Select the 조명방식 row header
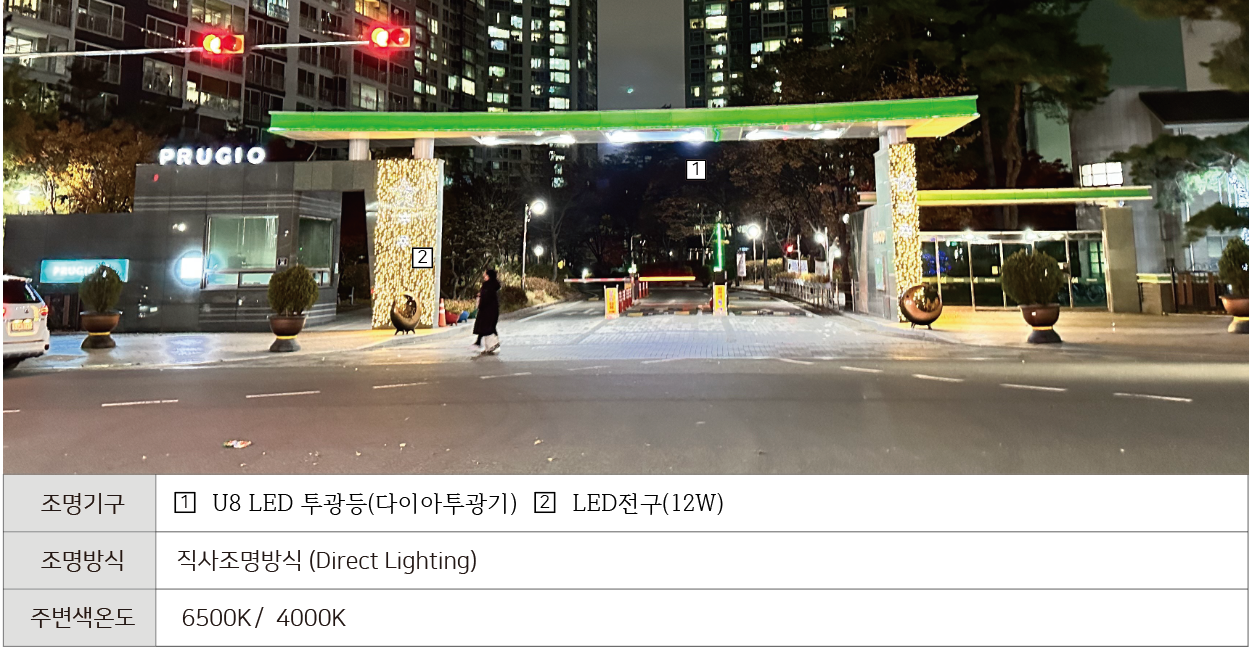The height and width of the screenshot is (650, 1252). pyautogui.click(x=80, y=561)
